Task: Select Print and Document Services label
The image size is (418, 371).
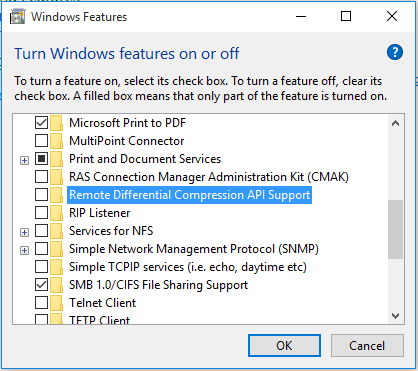Action: (x=145, y=159)
